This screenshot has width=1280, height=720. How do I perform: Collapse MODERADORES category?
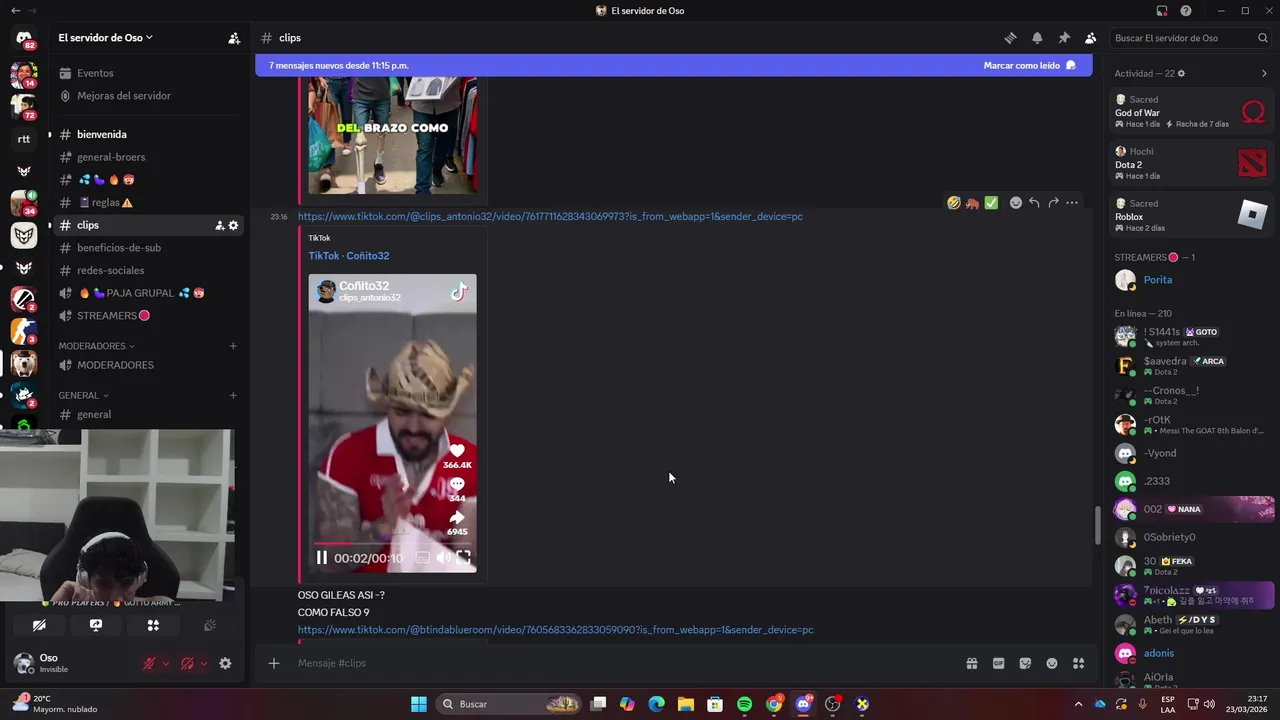pyautogui.click(x=96, y=346)
